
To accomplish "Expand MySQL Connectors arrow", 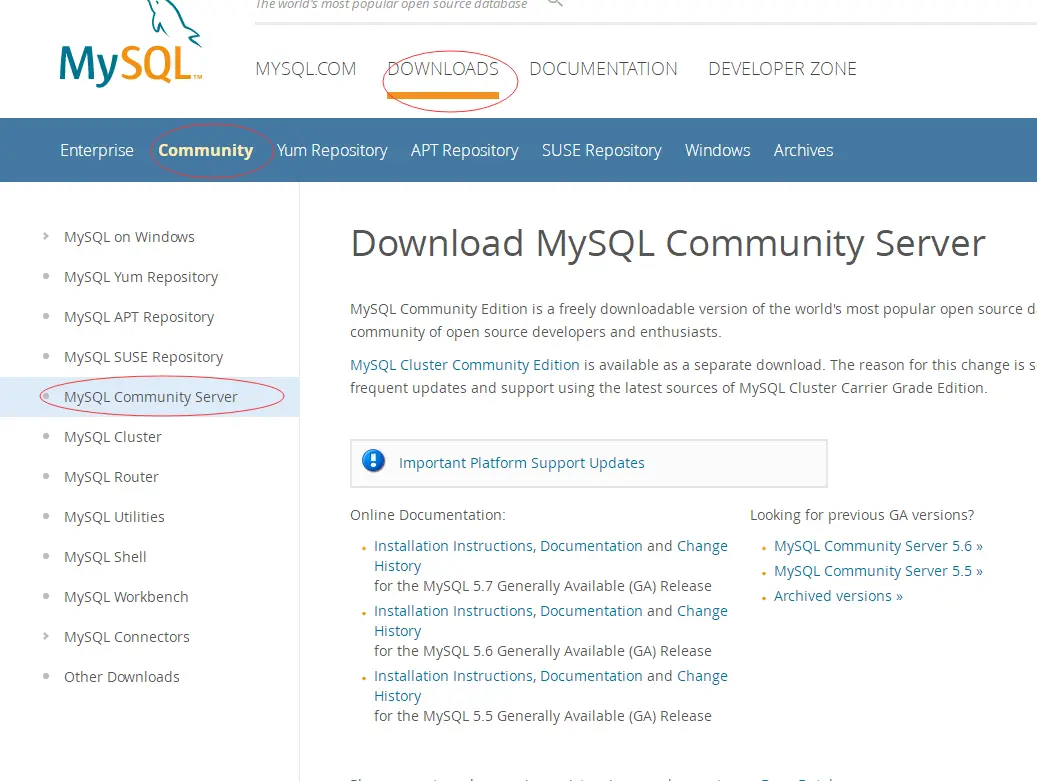I will pyautogui.click(x=46, y=636).
